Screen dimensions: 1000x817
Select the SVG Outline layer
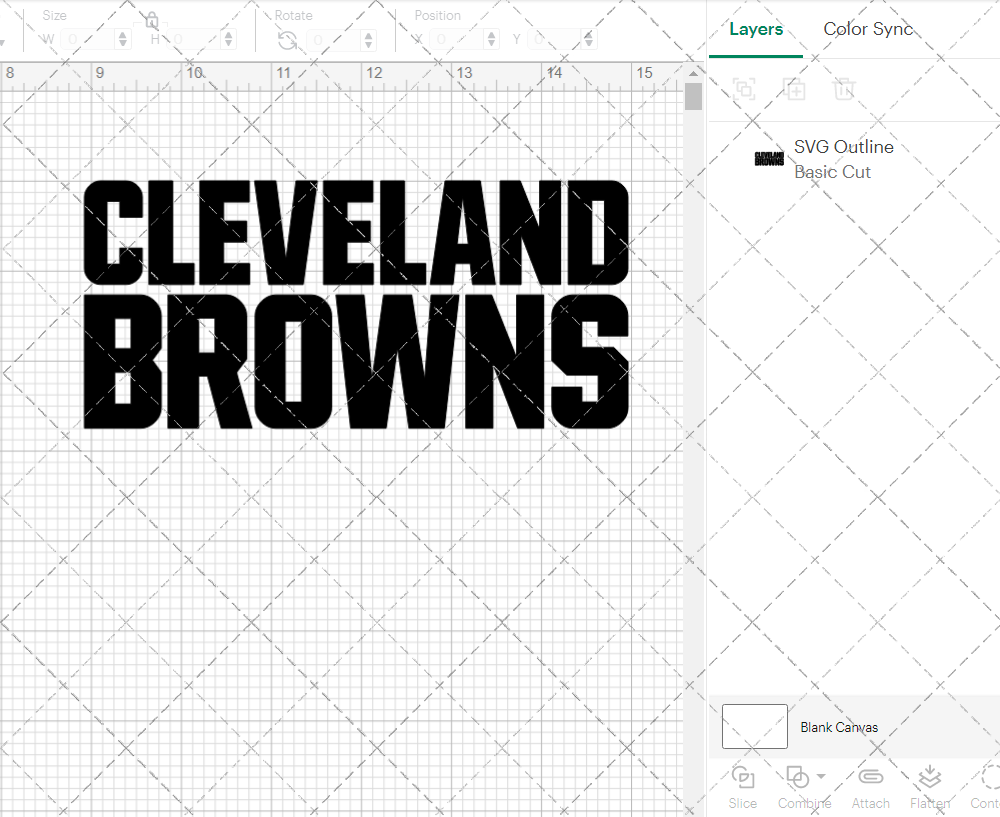[843, 159]
